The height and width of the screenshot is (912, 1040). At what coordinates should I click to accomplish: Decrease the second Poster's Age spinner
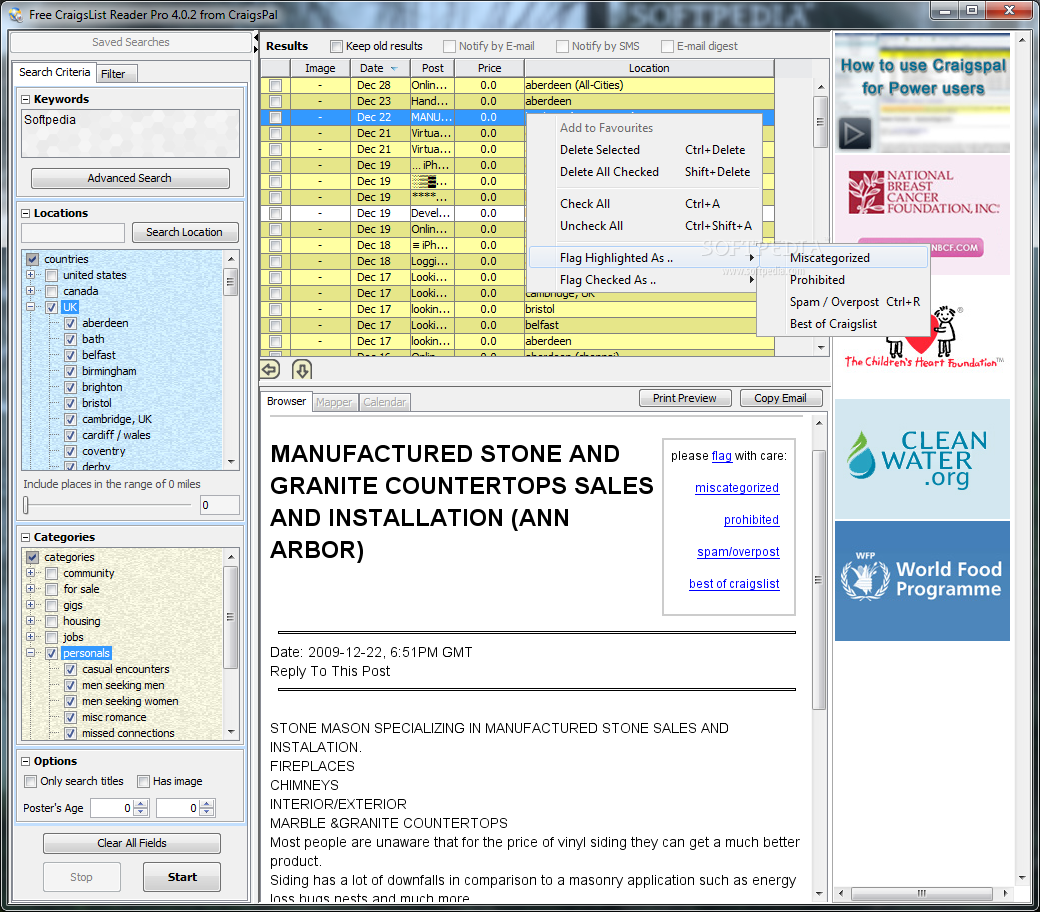207,812
